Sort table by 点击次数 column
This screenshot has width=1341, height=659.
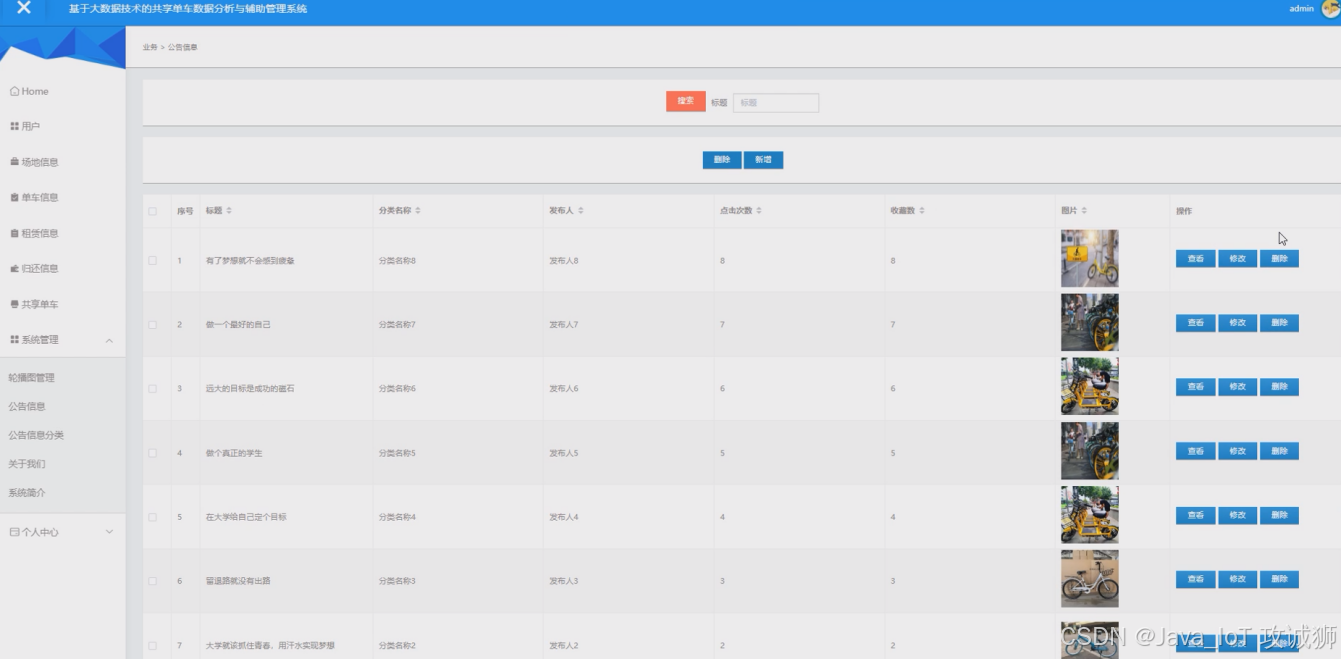(x=741, y=211)
